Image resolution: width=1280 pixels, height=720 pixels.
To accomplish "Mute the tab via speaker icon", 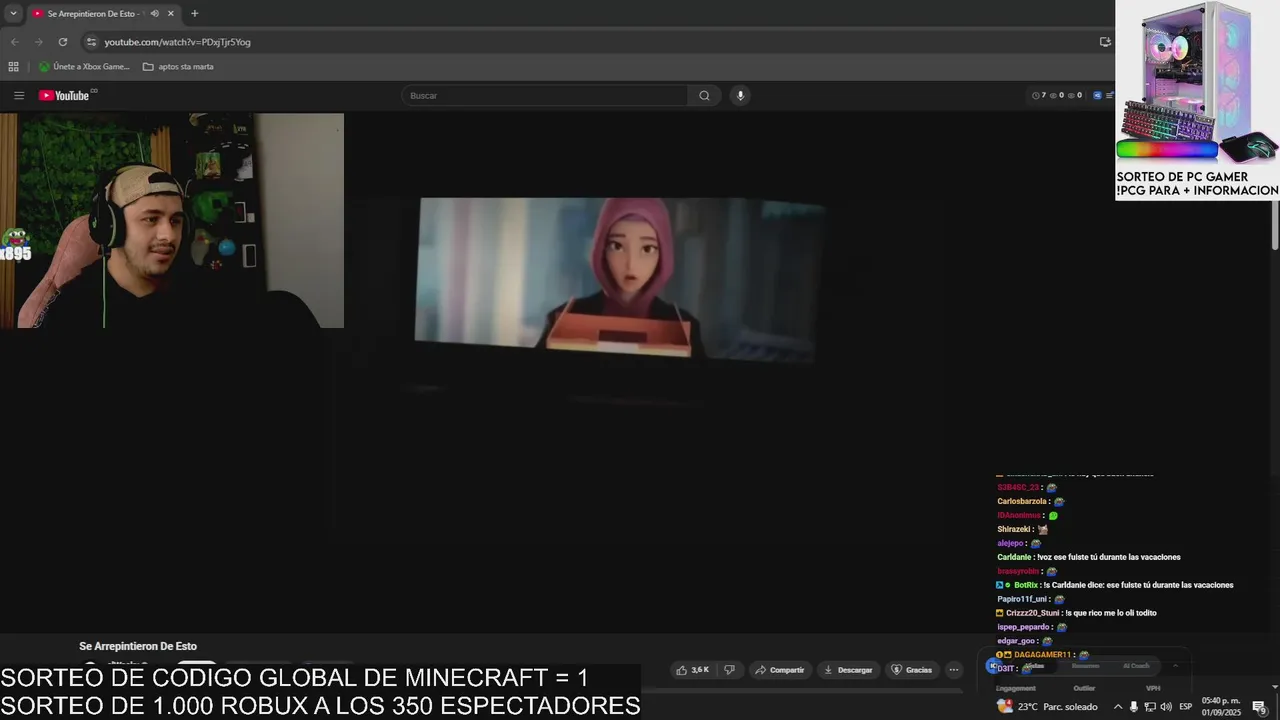I will pos(154,13).
